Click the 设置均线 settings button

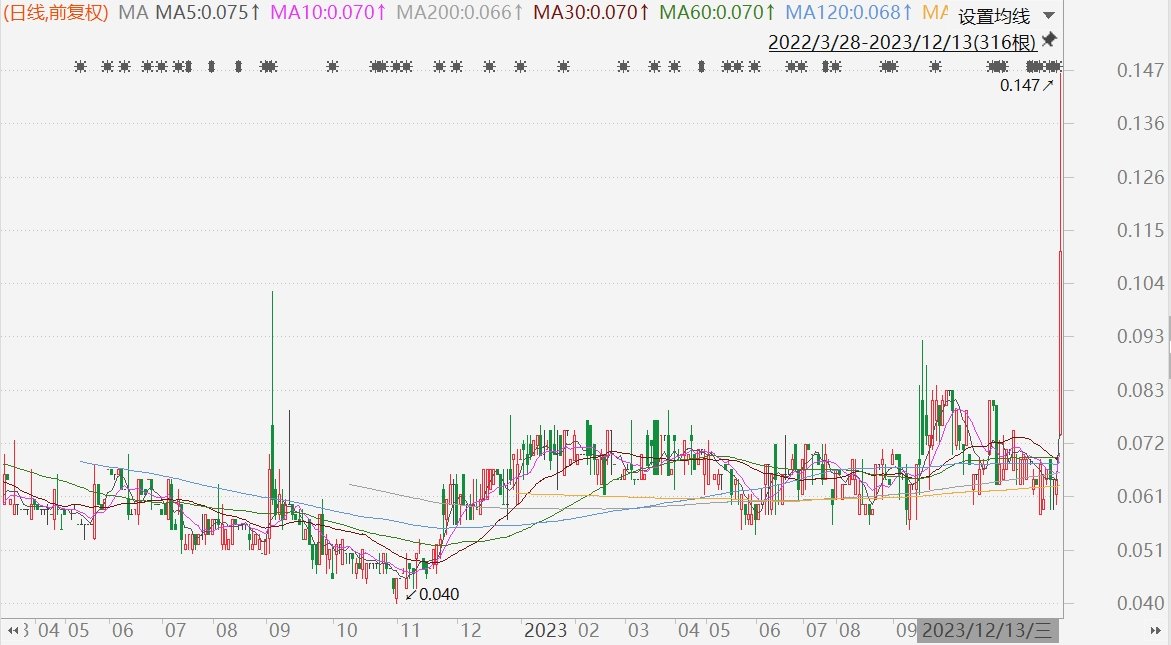point(993,16)
